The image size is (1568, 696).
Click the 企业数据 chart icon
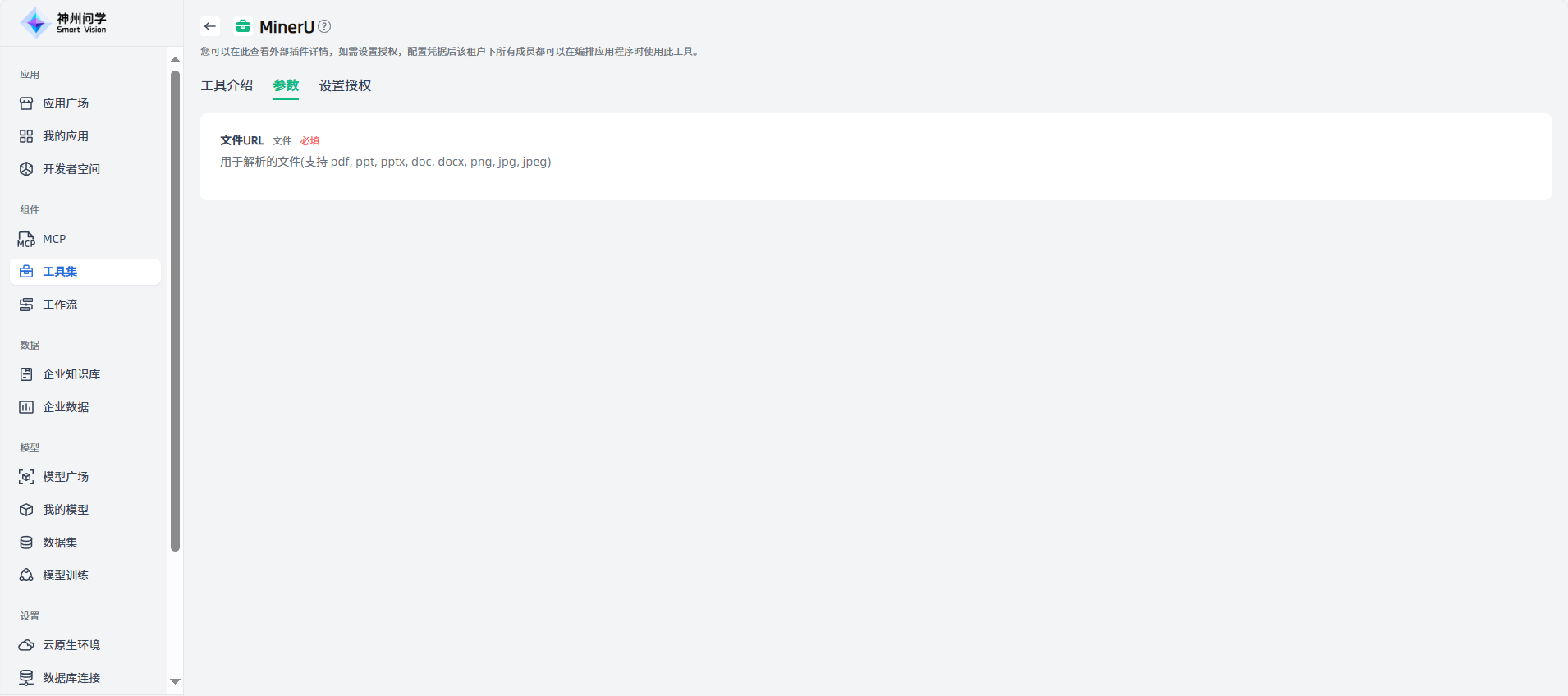pos(26,407)
